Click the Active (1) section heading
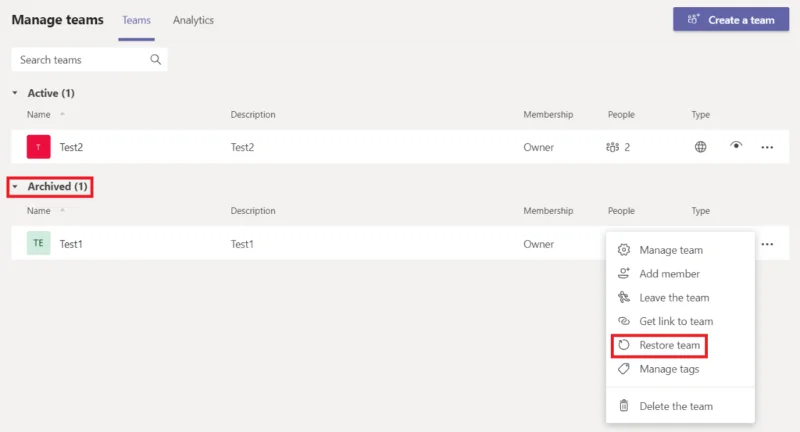This screenshot has width=800, height=432. (x=51, y=93)
